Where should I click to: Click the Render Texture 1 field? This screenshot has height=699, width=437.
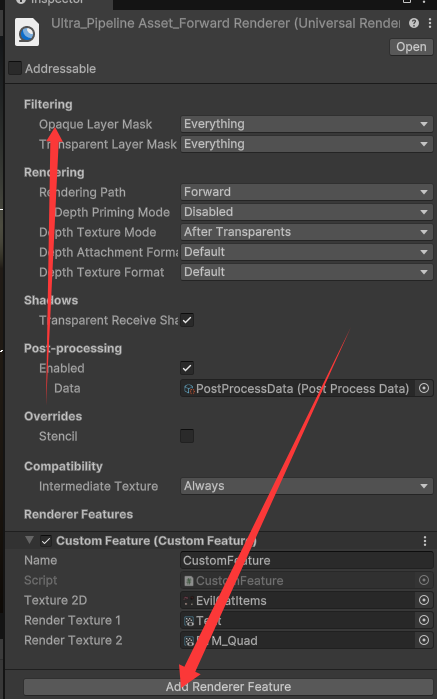297,621
